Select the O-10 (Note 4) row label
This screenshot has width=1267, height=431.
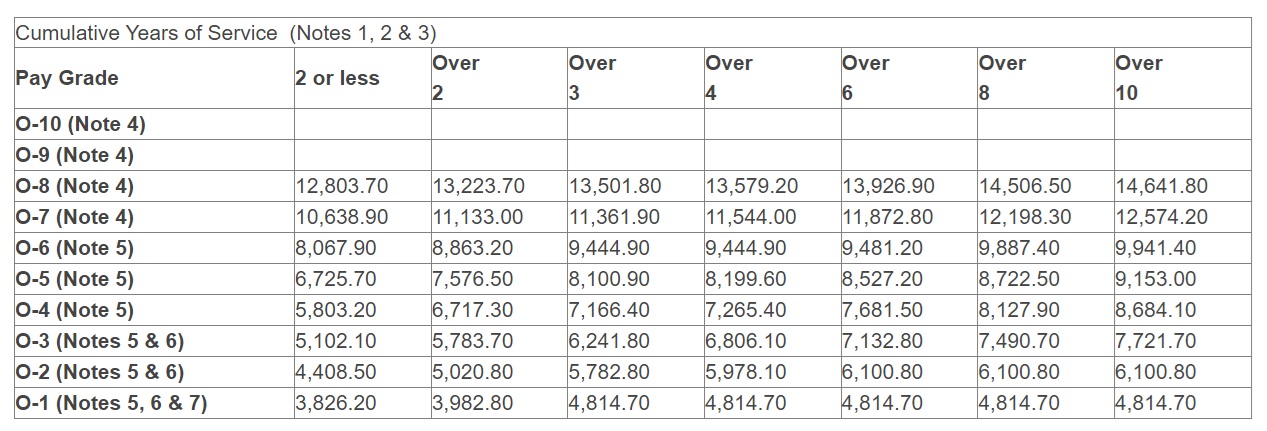(81, 125)
